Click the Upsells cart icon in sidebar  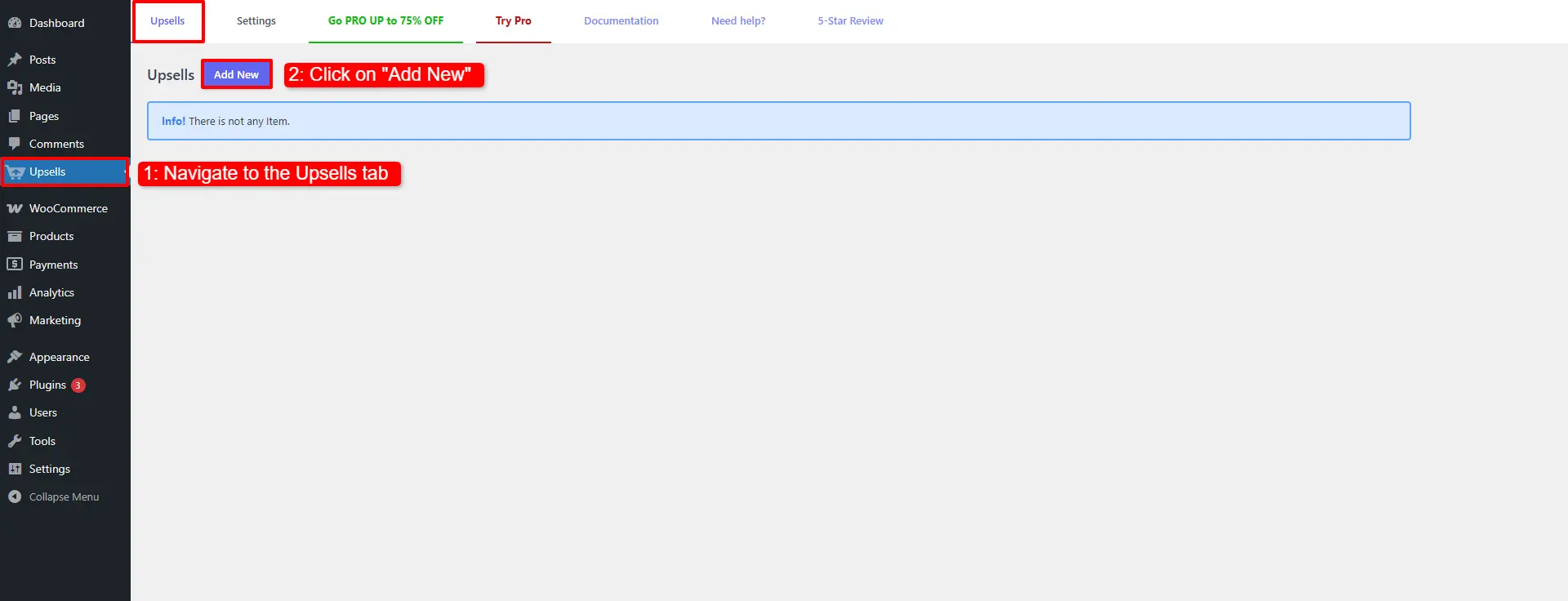click(15, 172)
